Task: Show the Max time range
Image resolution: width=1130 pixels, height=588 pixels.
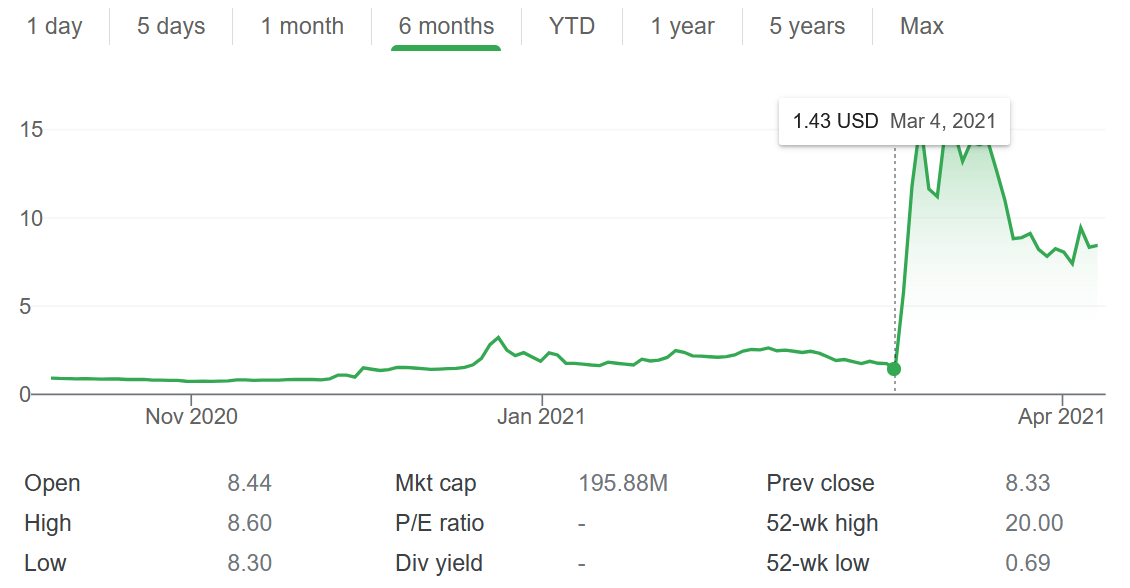Action: coord(921,26)
